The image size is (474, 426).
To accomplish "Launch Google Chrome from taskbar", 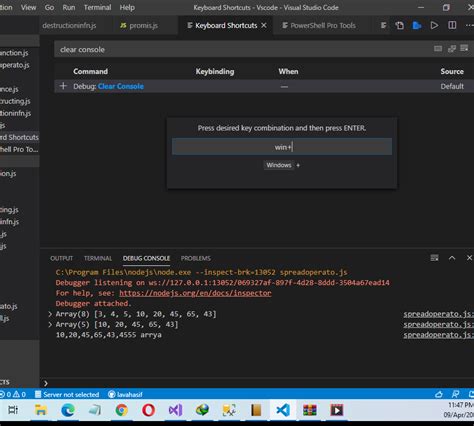I will 122,410.
